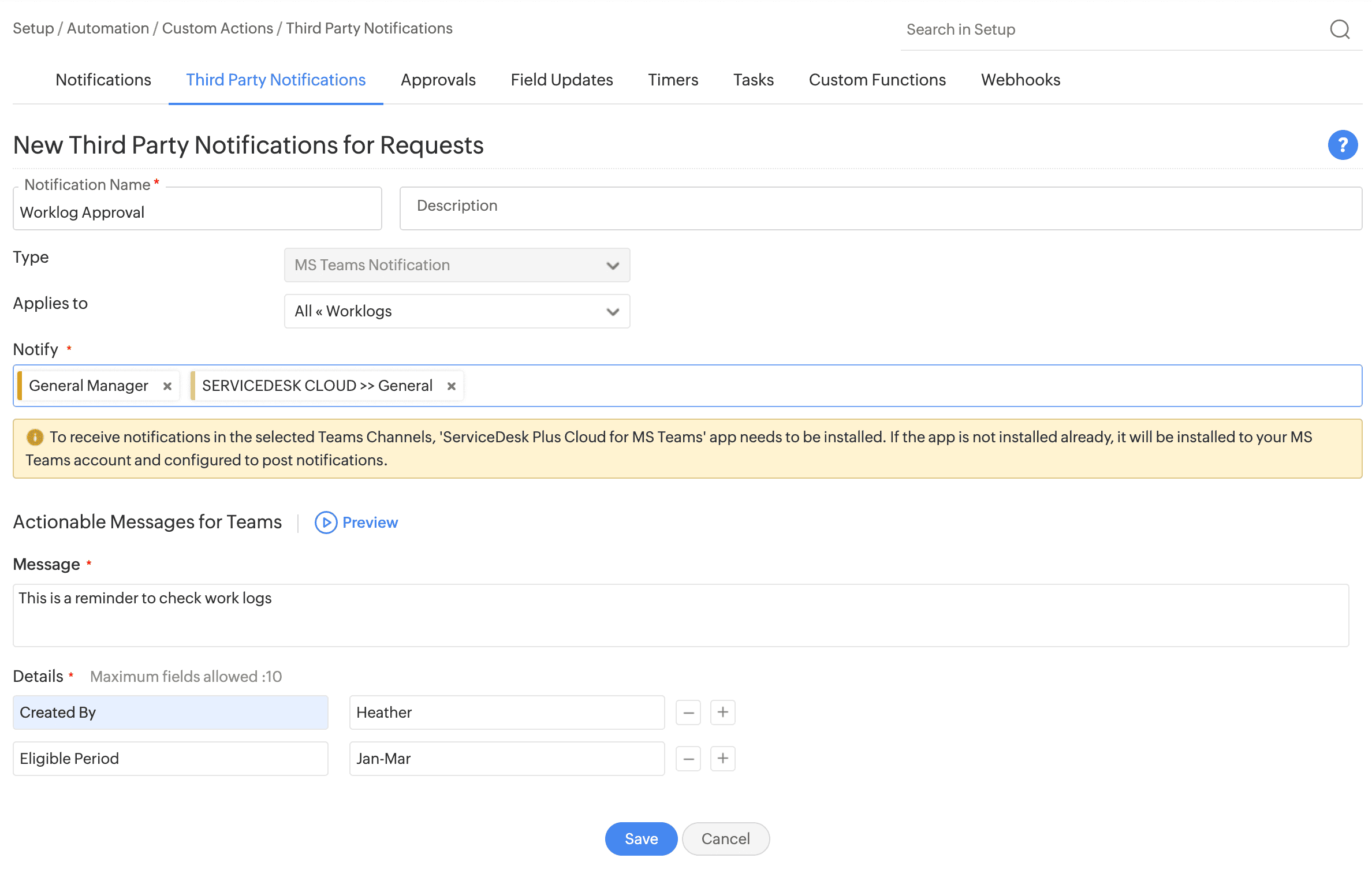This screenshot has height=873, width=1372.
Task: Cancel the new notification form
Action: click(725, 839)
